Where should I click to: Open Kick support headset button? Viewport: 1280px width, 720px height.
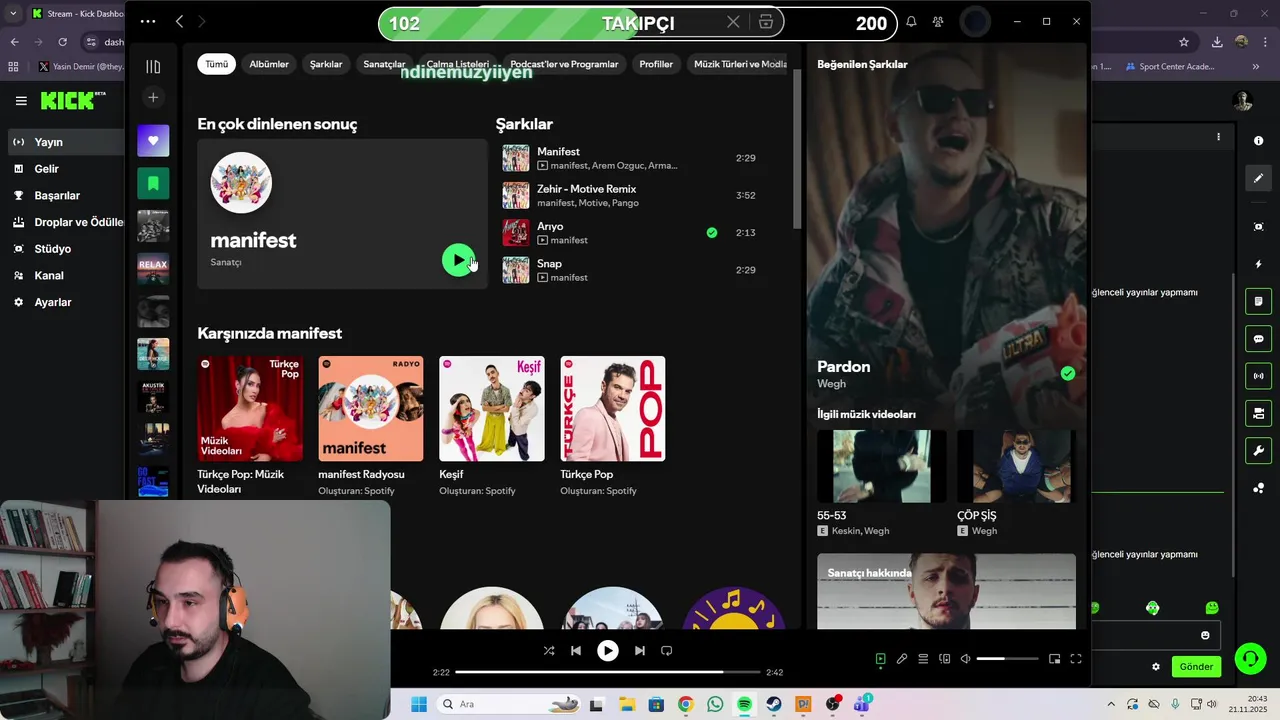click(1250, 658)
